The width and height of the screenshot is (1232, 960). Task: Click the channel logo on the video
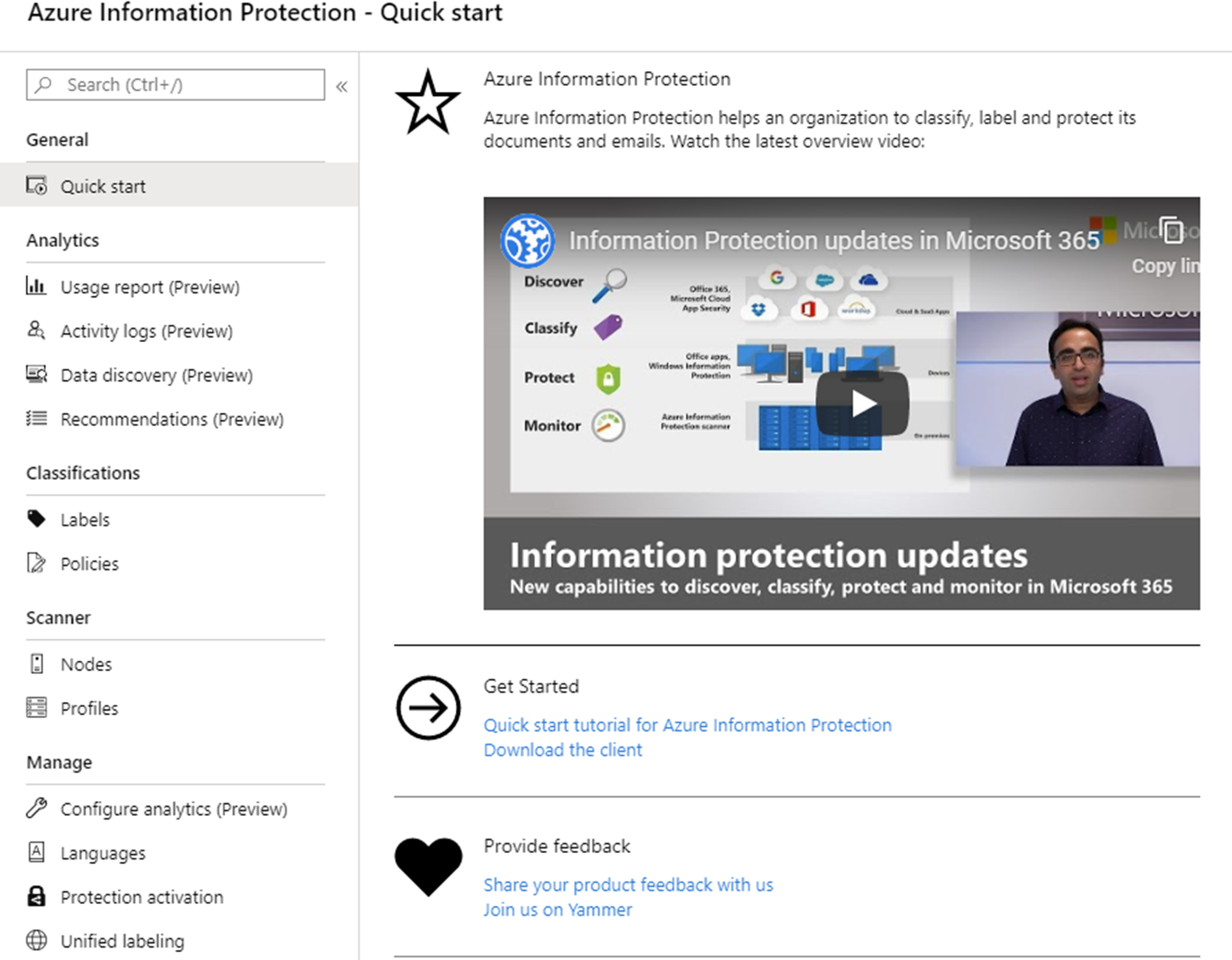pyautogui.click(x=527, y=240)
